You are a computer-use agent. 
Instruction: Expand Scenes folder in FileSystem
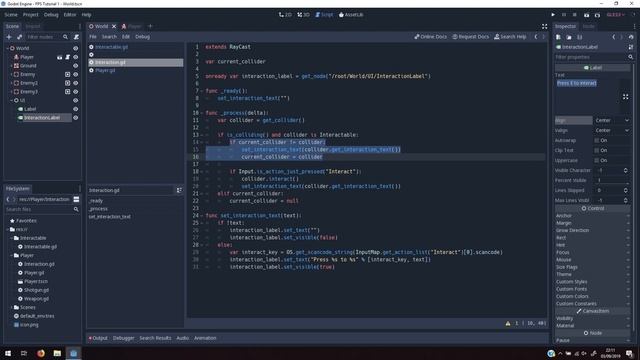(11, 307)
